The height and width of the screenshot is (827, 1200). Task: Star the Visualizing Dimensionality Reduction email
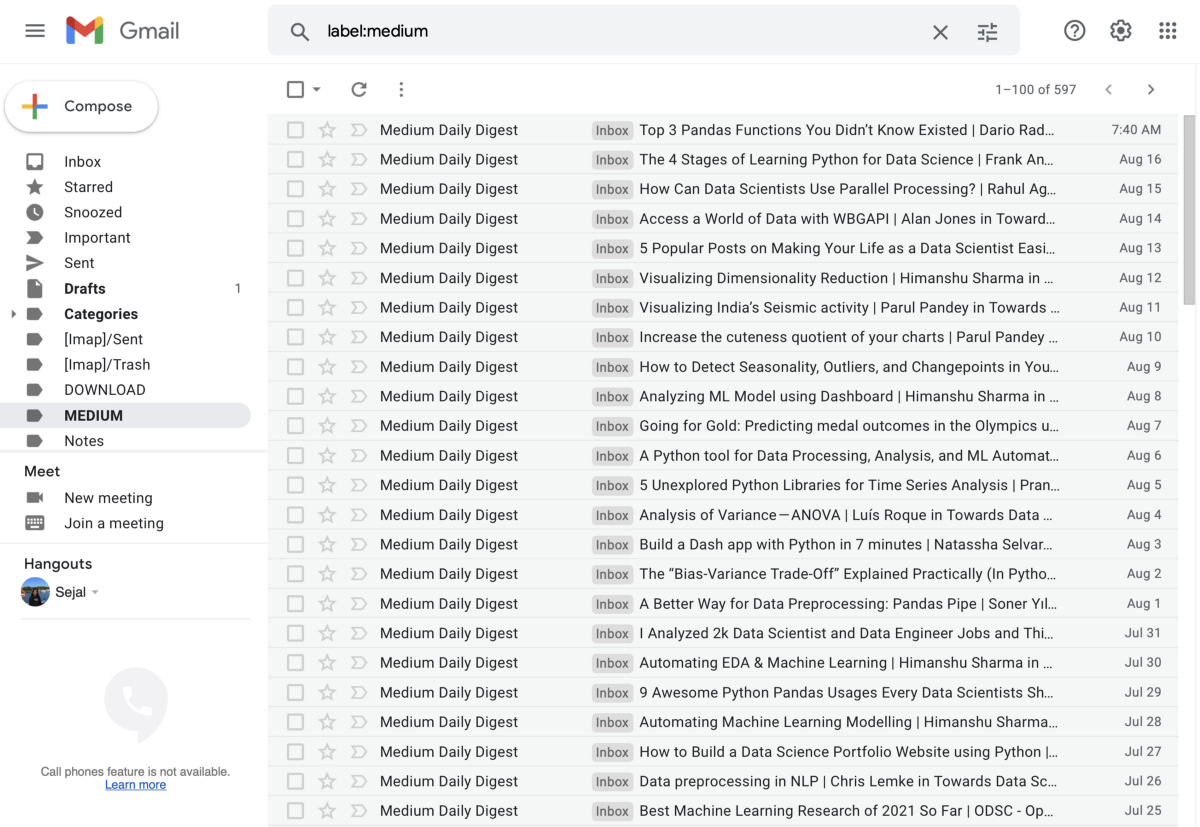pyautogui.click(x=327, y=278)
